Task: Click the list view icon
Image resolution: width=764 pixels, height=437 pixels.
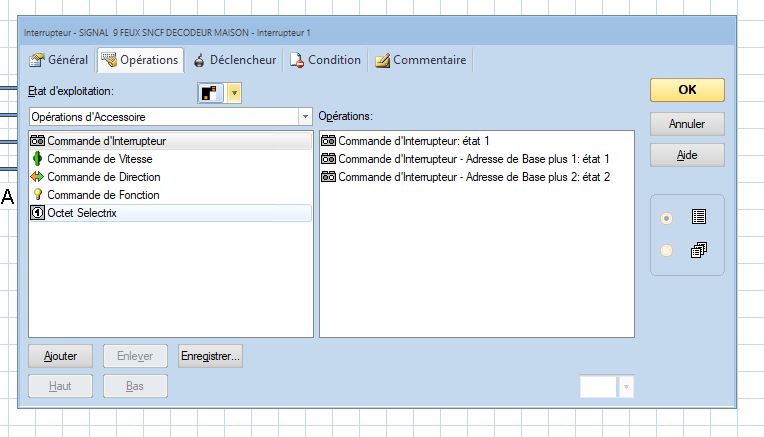Action: pyautogui.click(x=699, y=217)
